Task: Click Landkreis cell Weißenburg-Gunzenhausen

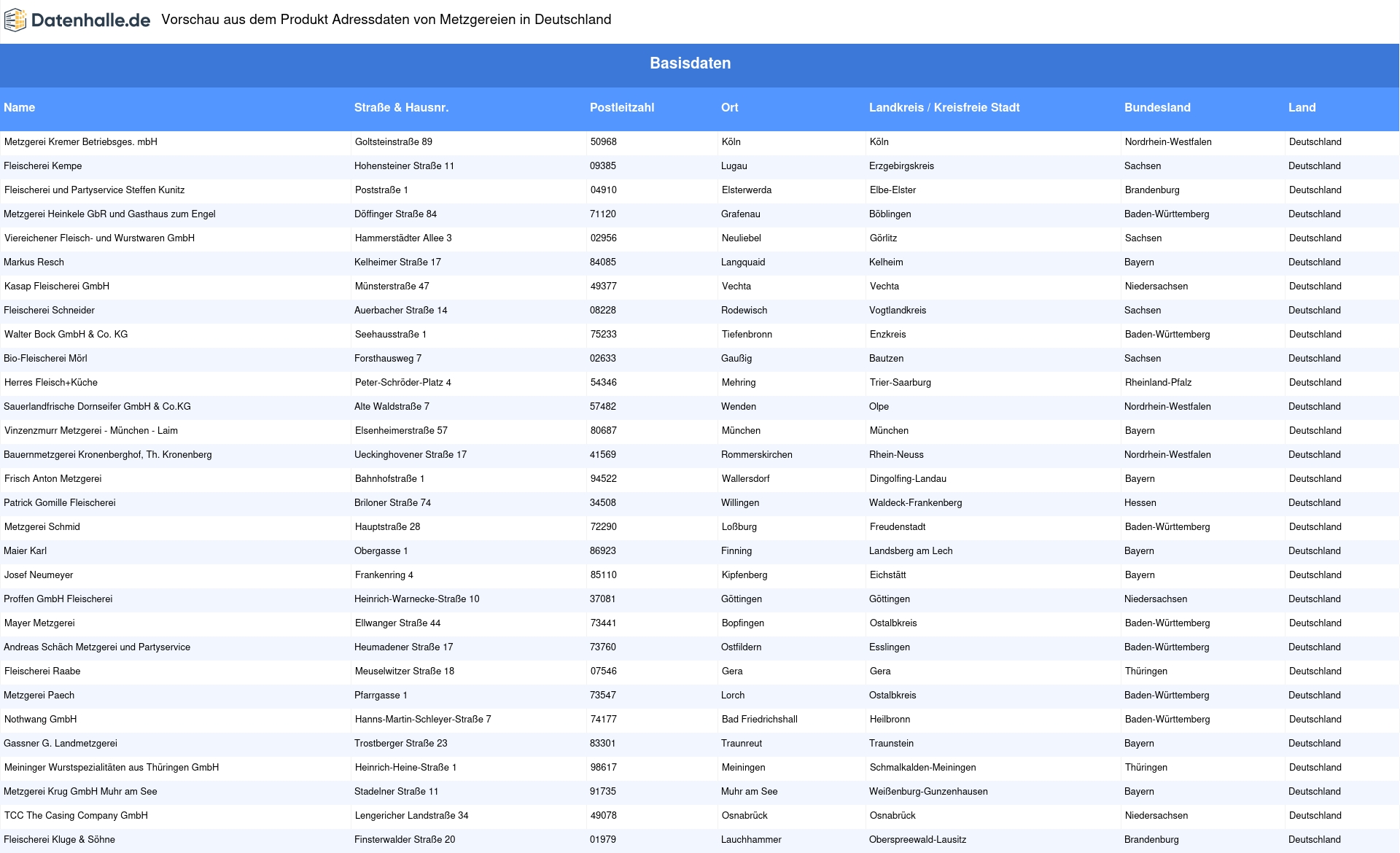Action: 928,792
